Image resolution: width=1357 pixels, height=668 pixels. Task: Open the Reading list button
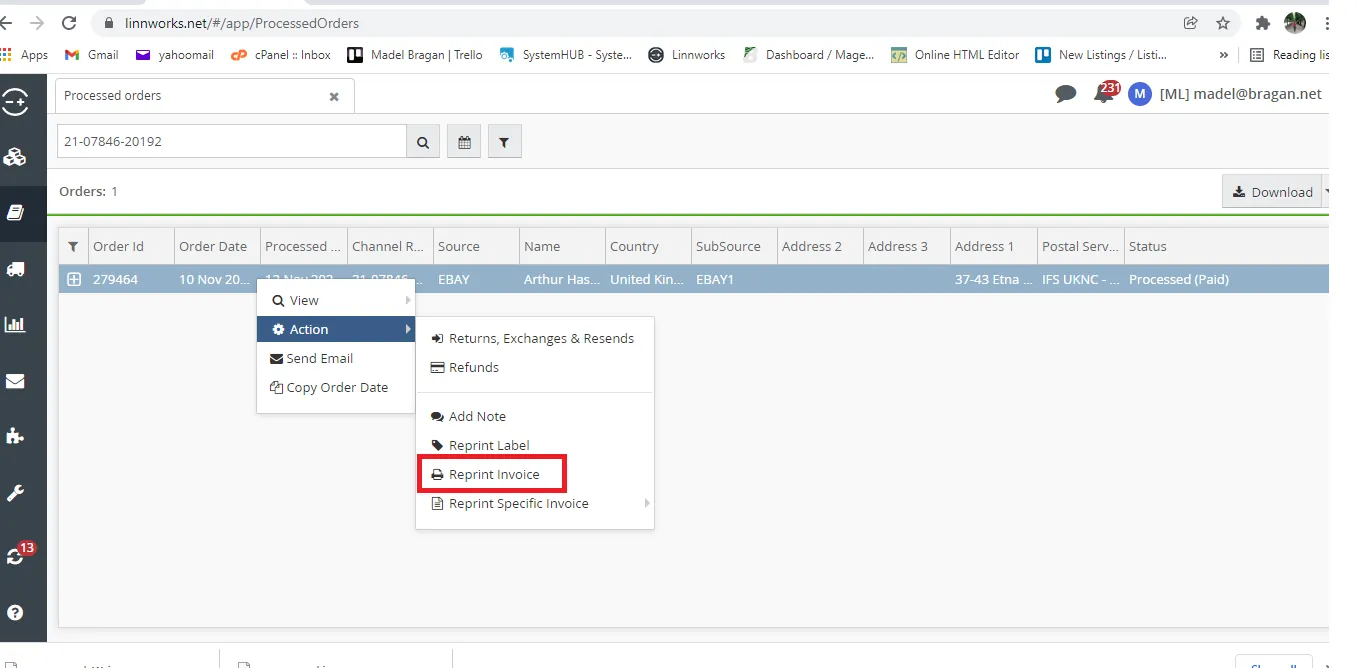tap(1290, 55)
